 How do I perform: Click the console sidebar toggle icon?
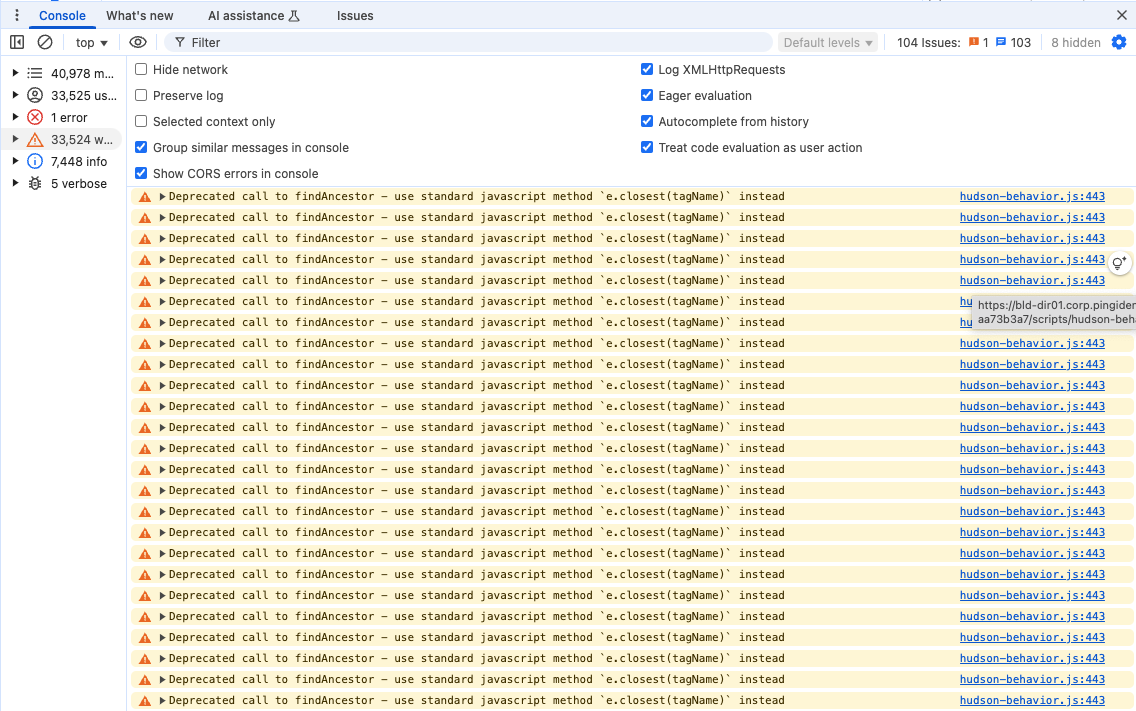click(x=17, y=42)
